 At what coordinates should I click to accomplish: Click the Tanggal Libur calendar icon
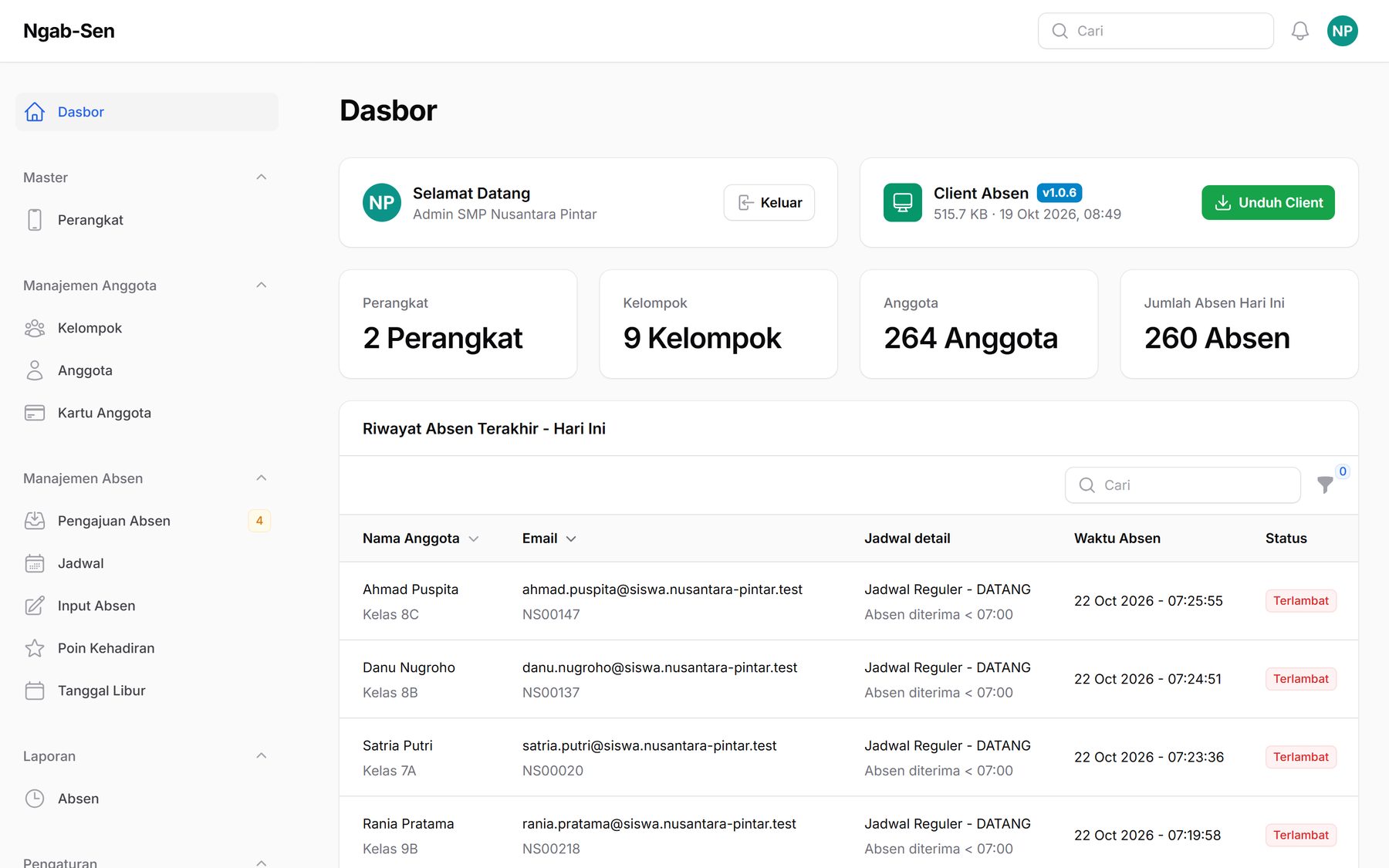tap(35, 691)
